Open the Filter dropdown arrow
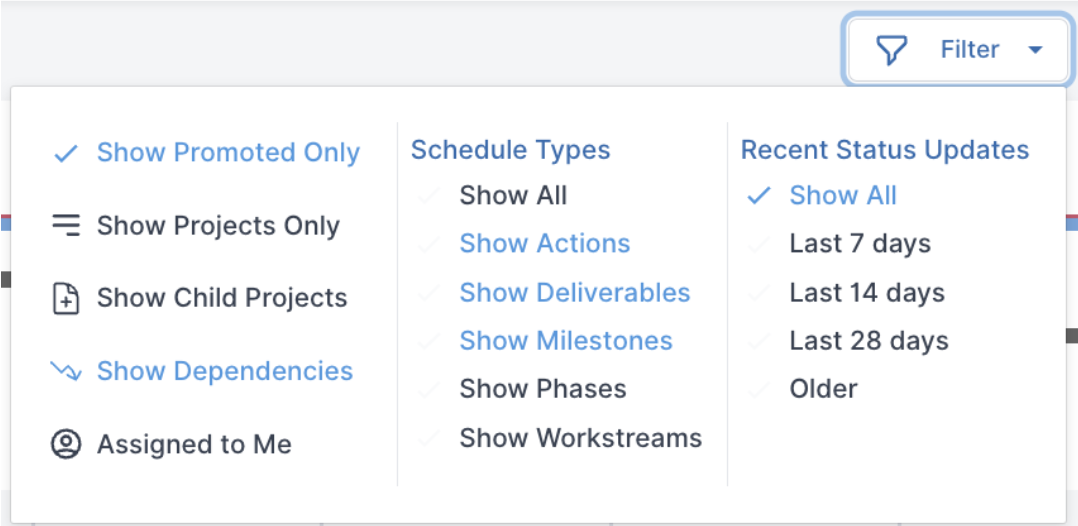The width and height of the screenshot is (1078, 526). pyautogui.click(x=1035, y=50)
